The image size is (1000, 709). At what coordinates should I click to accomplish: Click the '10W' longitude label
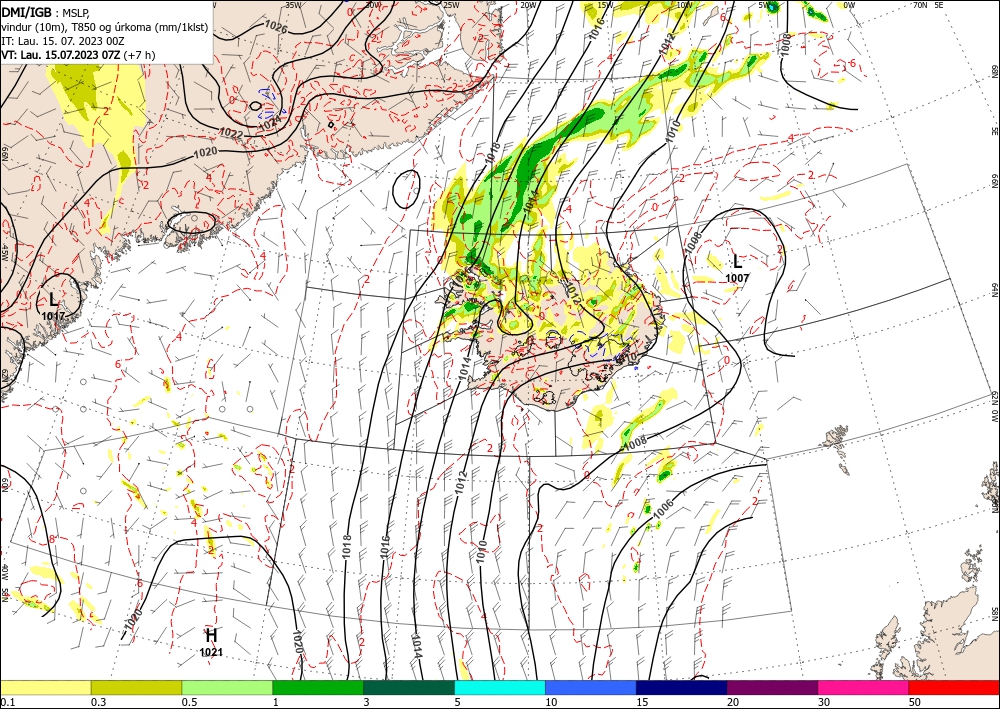pyautogui.click(x=684, y=5)
